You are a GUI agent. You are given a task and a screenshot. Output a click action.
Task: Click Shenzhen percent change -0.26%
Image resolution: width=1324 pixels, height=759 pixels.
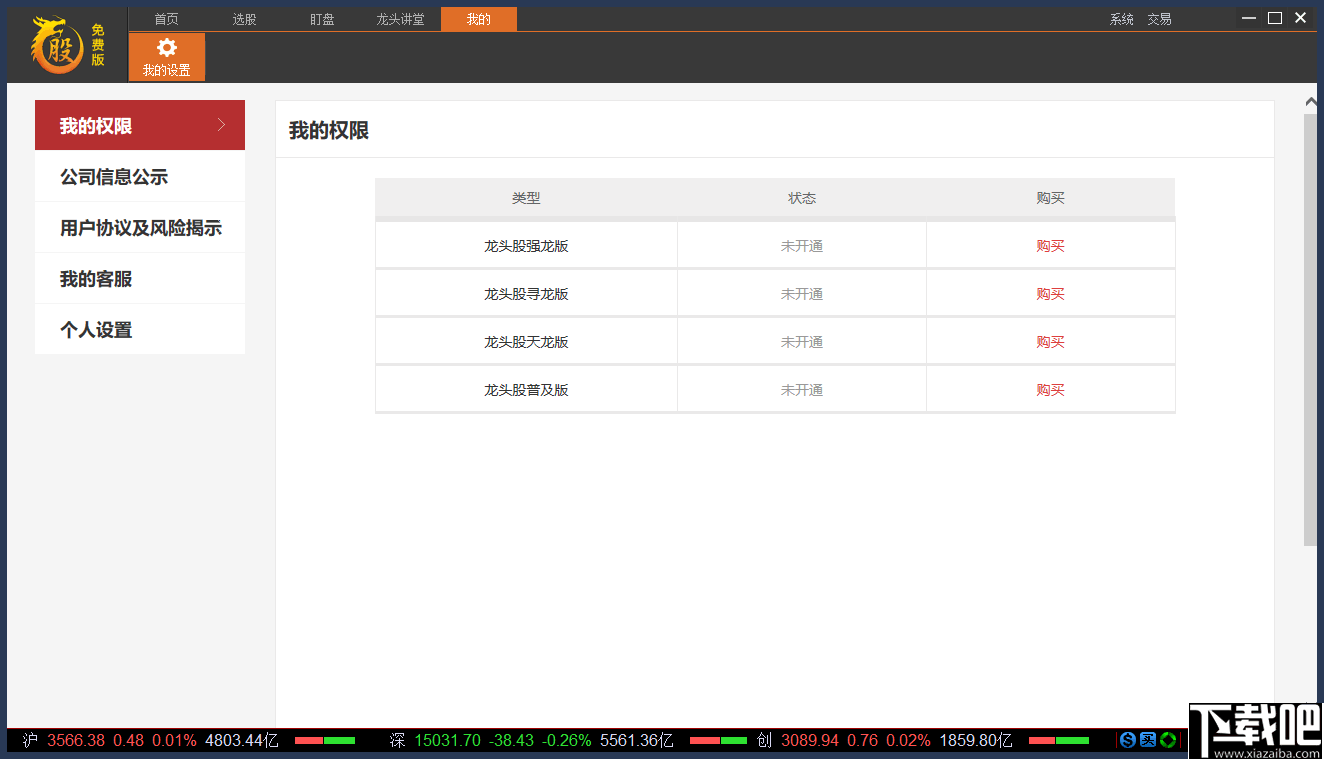[x=567, y=741]
